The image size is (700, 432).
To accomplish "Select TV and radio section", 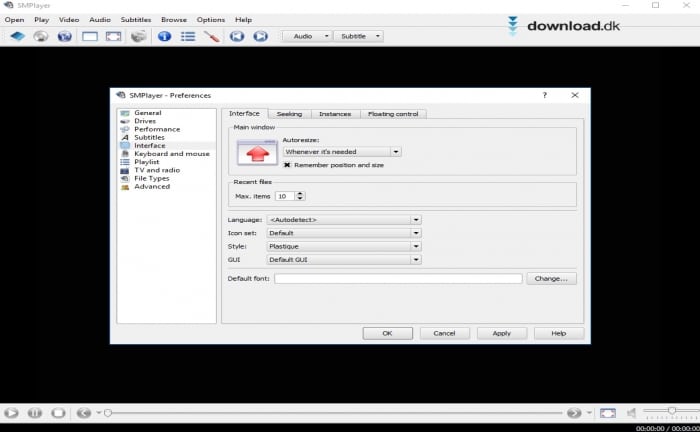I will click(x=157, y=170).
